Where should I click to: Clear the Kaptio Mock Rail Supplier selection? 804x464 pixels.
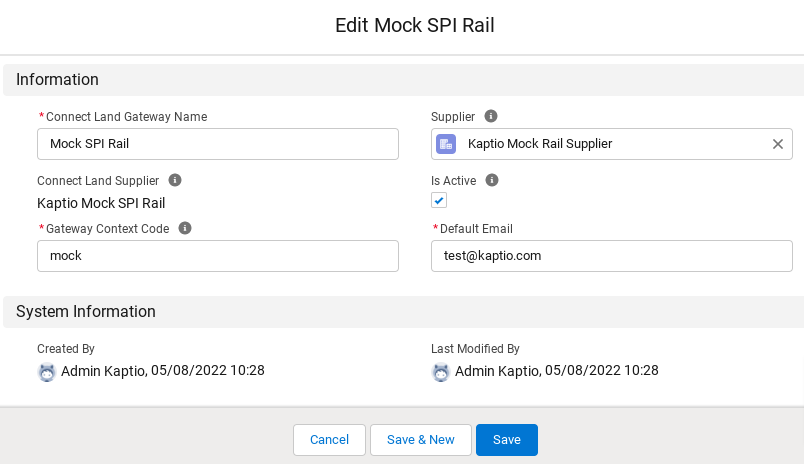tap(777, 144)
